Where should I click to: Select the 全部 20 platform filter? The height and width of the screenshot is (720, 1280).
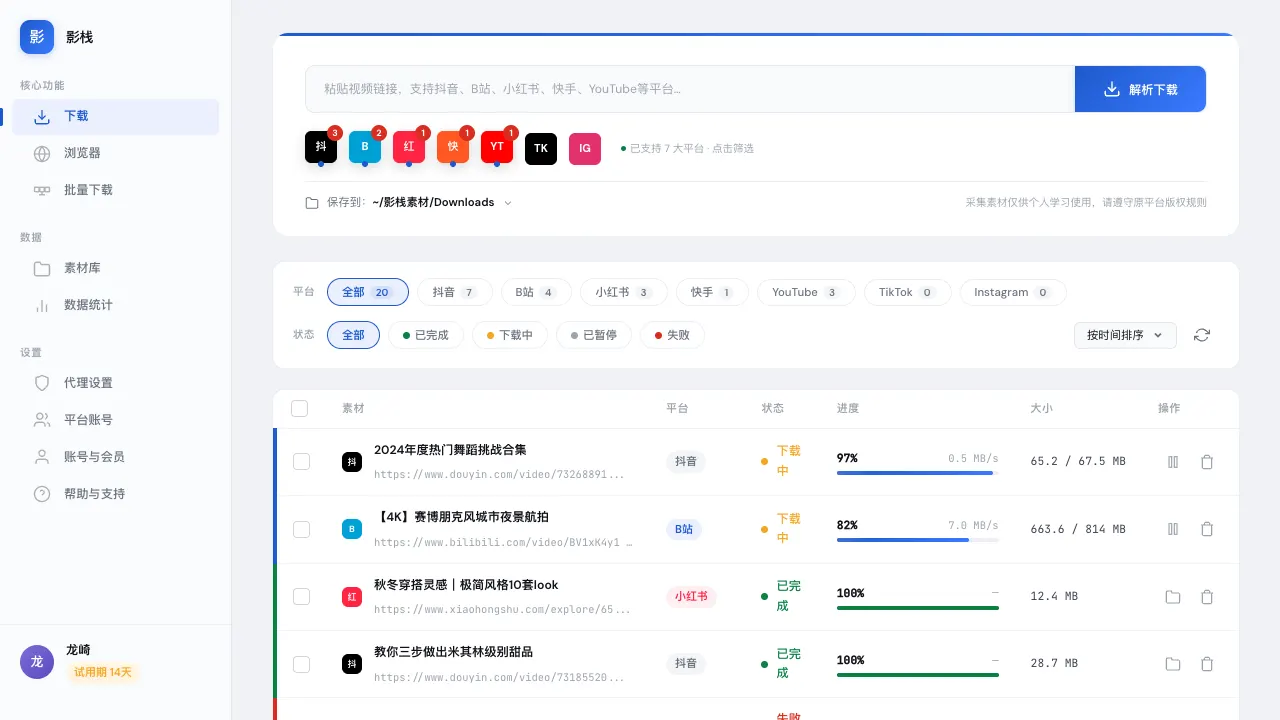pyautogui.click(x=367, y=292)
